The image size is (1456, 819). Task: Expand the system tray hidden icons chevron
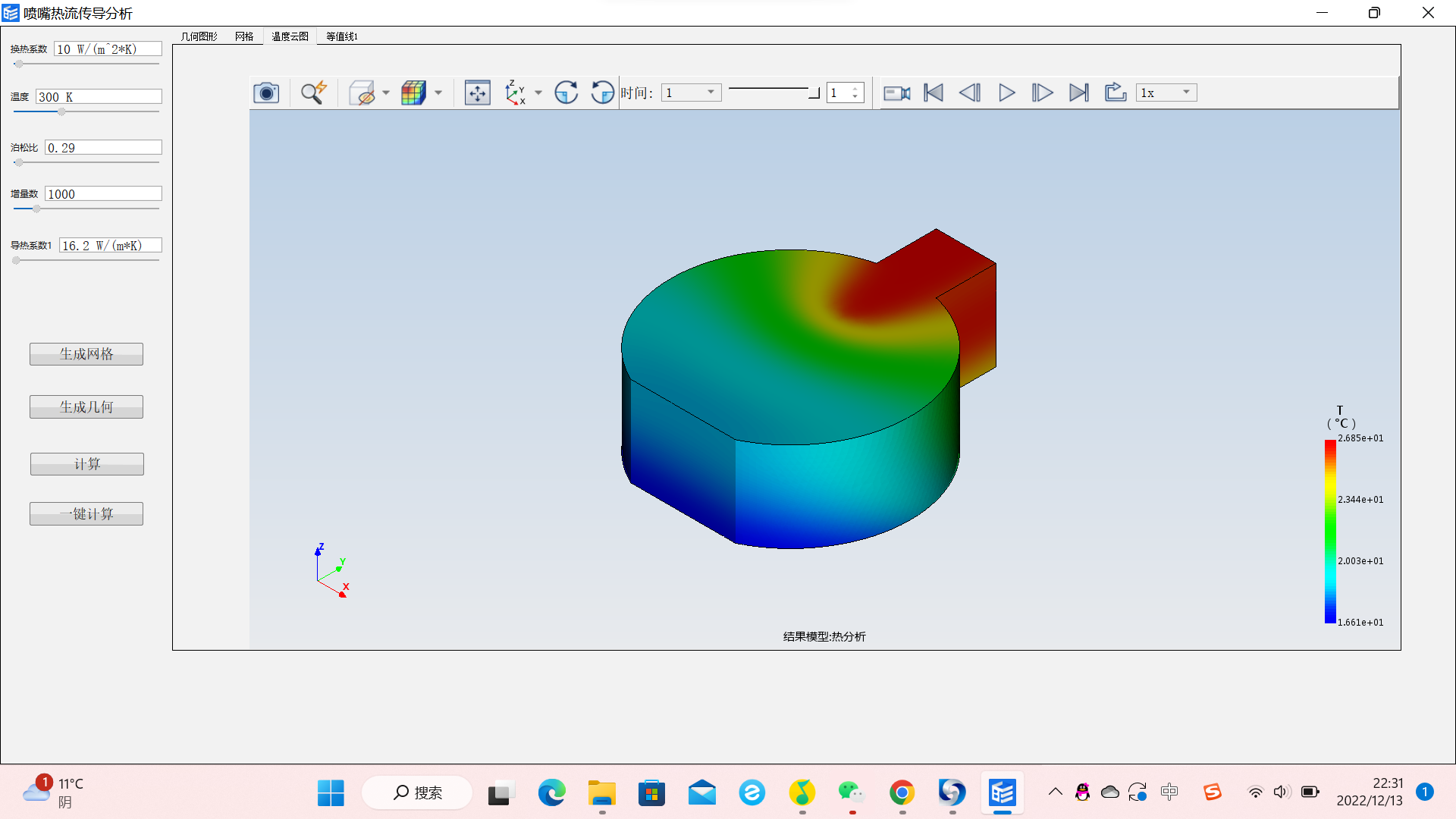[x=1056, y=792]
